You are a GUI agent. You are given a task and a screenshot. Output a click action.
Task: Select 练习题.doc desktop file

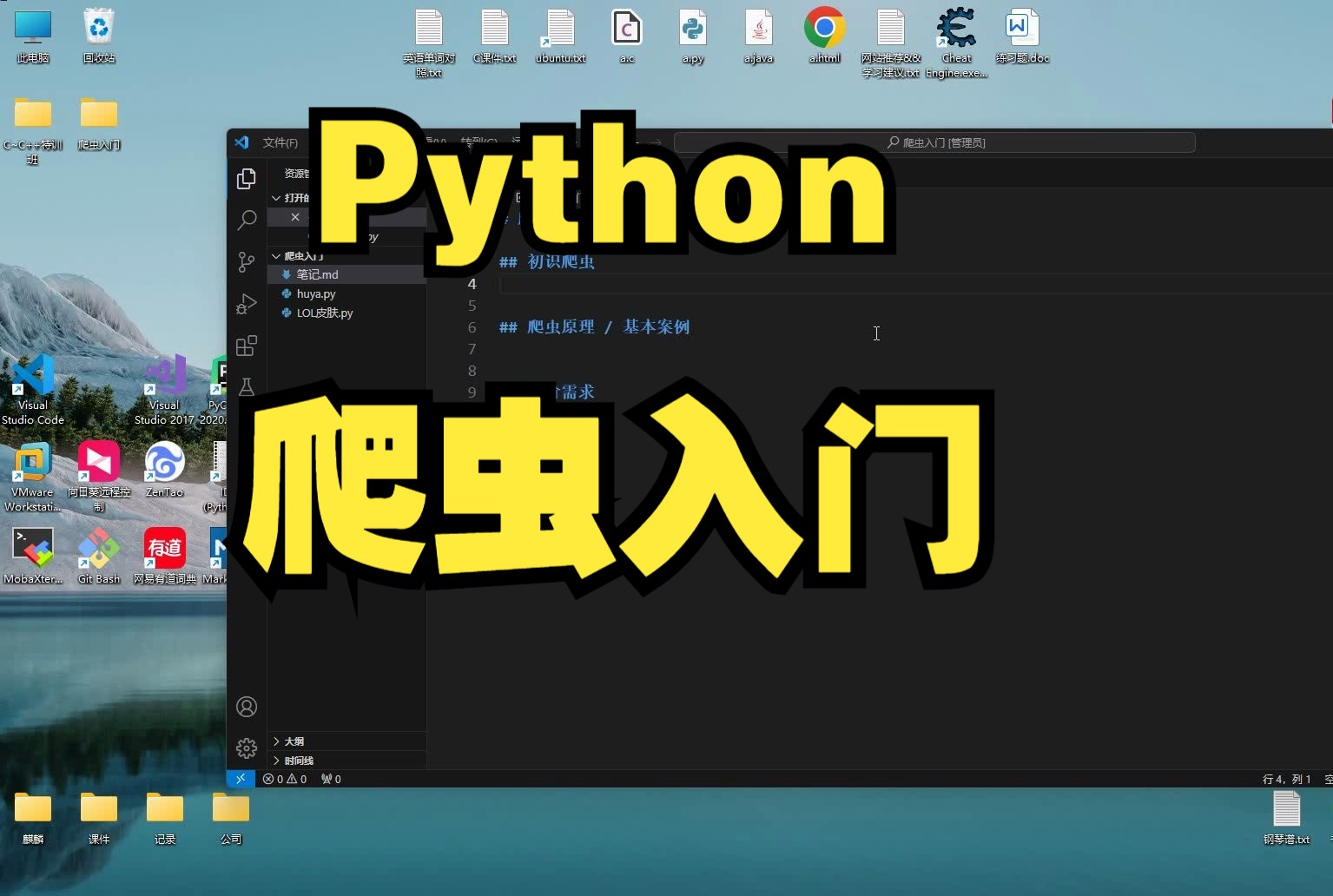pyautogui.click(x=1023, y=36)
